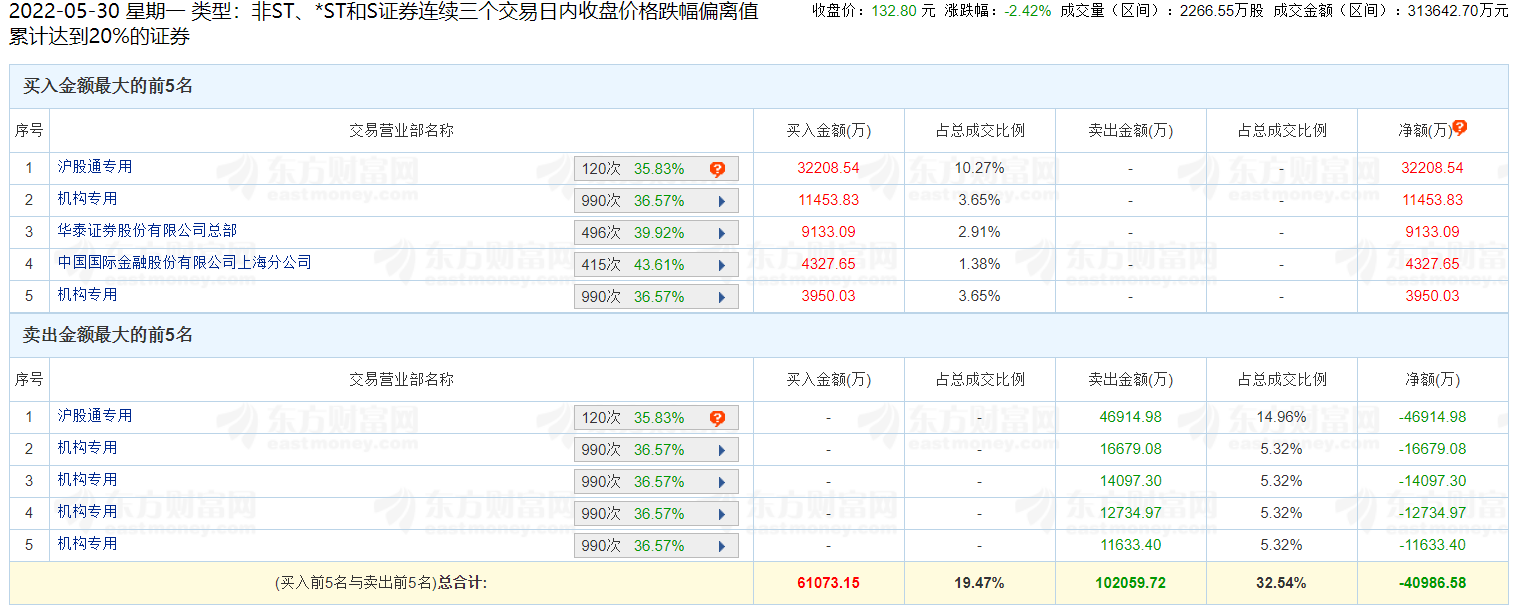The height and width of the screenshot is (610, 1517).
Task: Click the 4327.65 buy amount for 中国国际金融
Action: [x=828, y=264]
